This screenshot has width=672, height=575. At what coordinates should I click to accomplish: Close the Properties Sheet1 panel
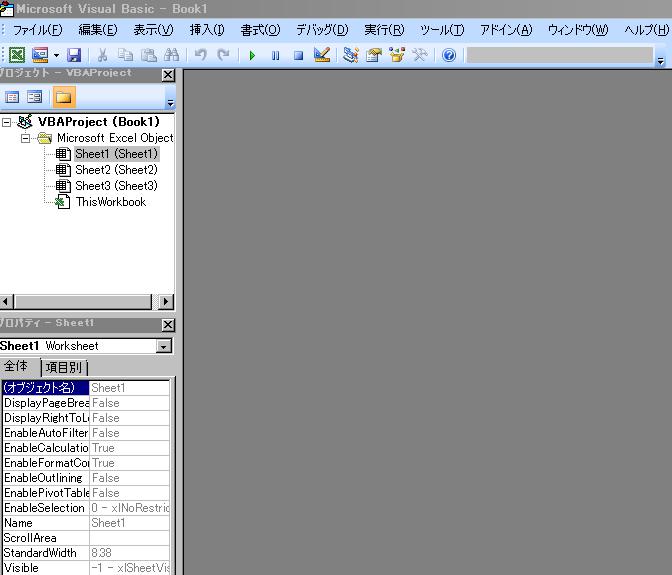(168, 325)
